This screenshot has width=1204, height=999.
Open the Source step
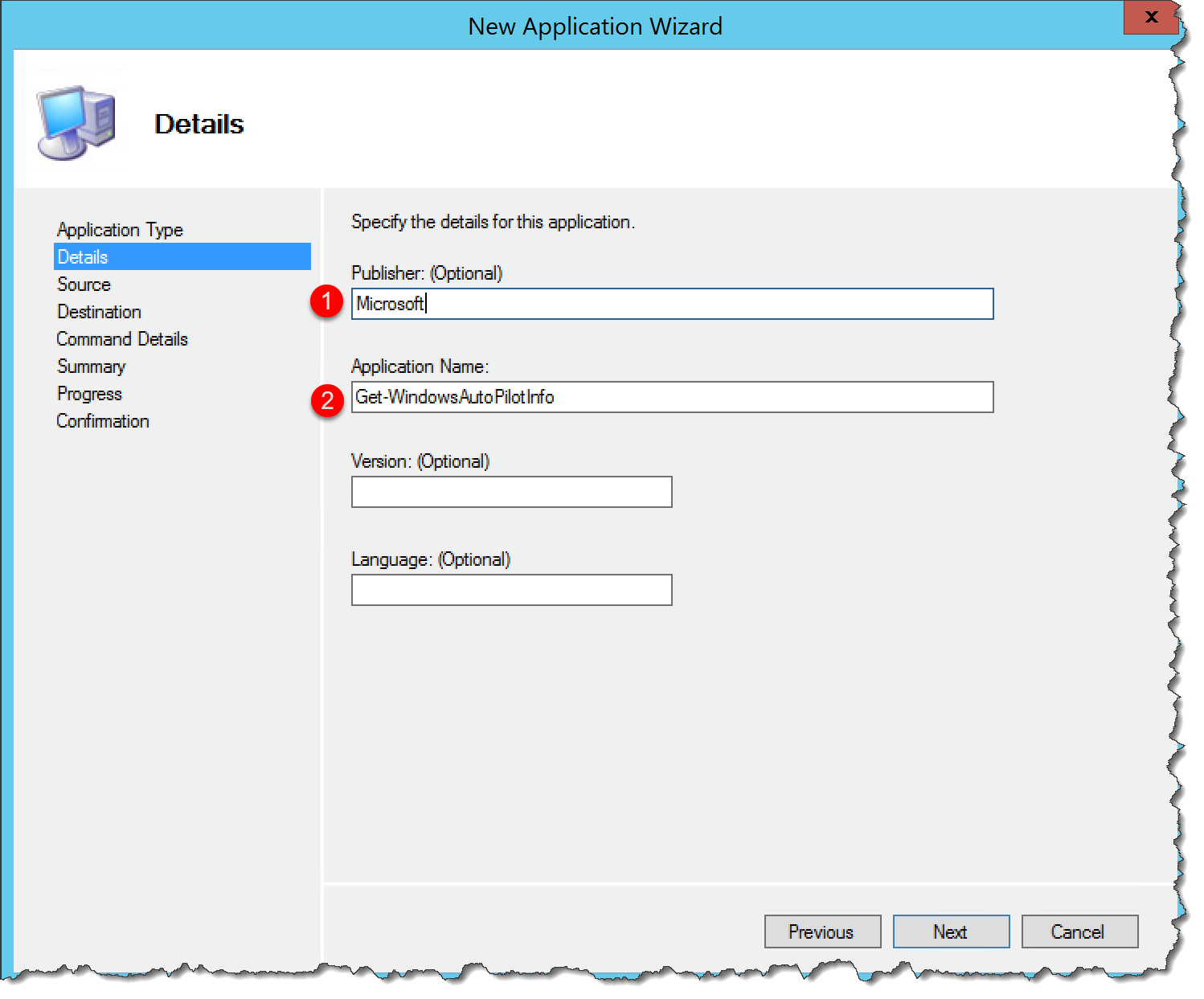83,284
